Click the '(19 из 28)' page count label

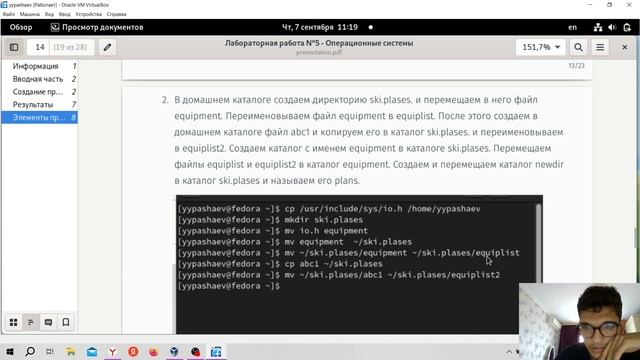tap(70, 47)
